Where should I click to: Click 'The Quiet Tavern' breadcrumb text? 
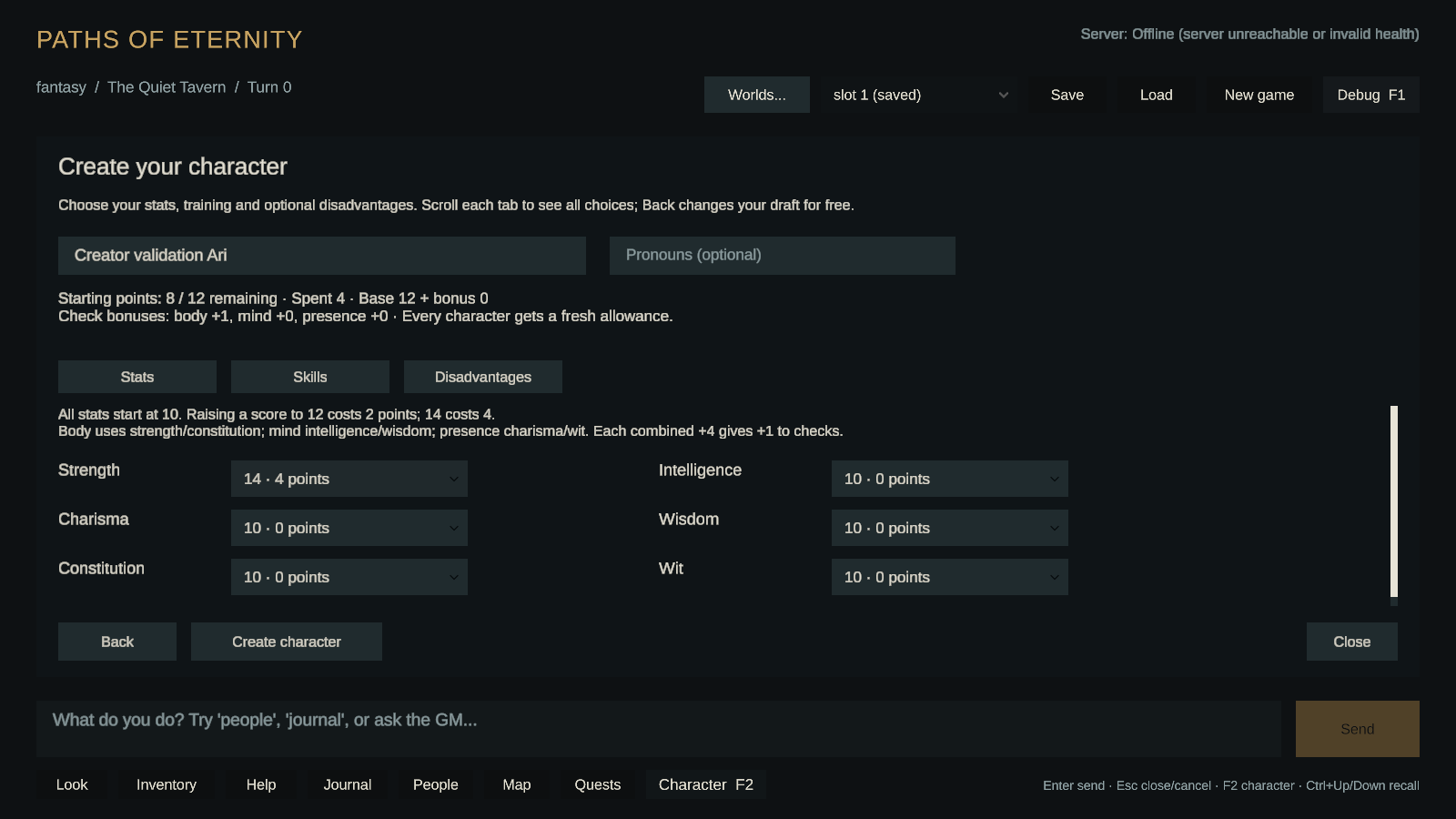(x=167, y=87)
